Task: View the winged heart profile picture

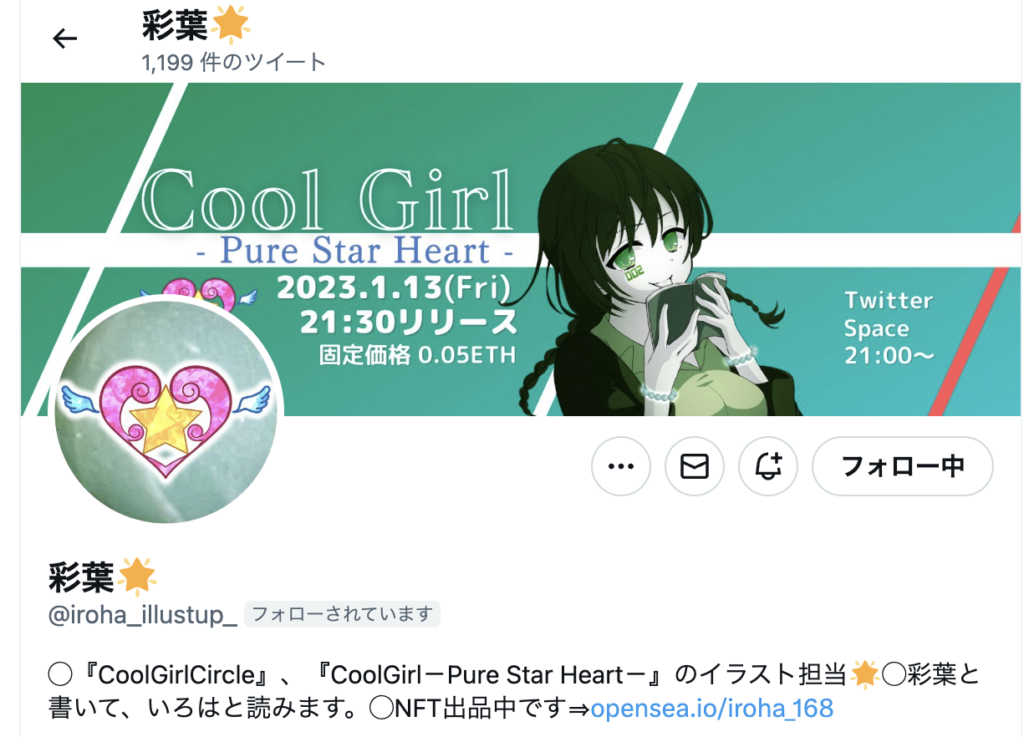Action: (x=166, y=409)
